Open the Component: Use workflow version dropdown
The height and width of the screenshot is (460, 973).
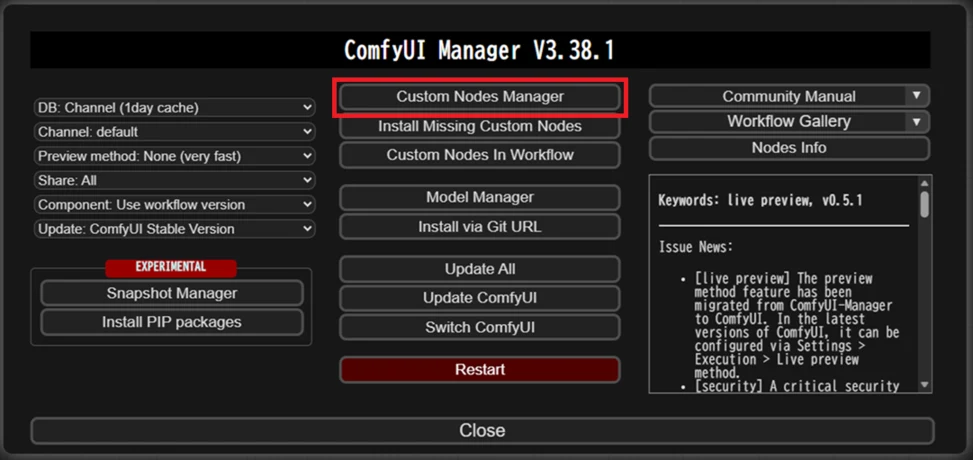tap(174, 204)
